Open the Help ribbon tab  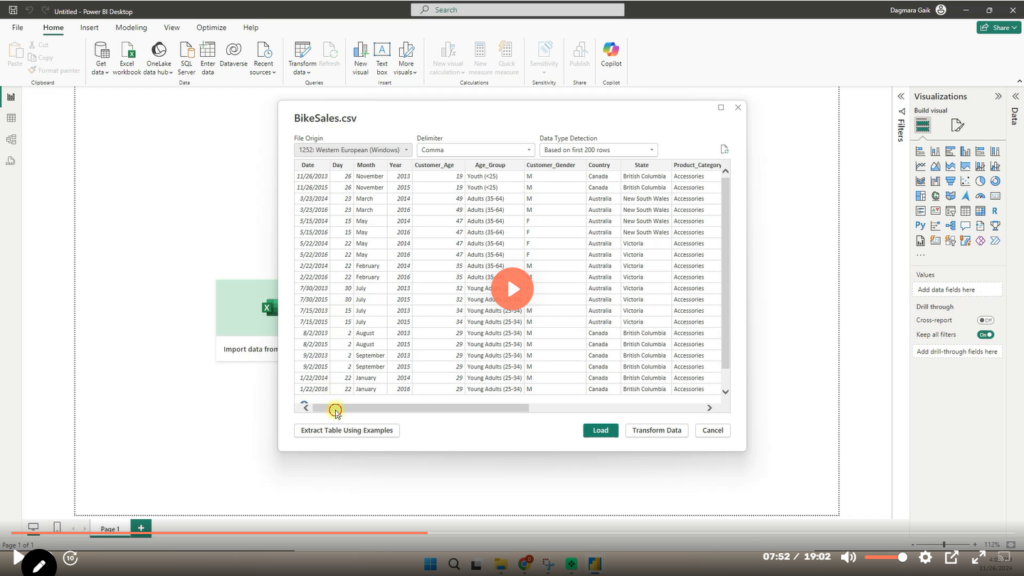point(251,27)
